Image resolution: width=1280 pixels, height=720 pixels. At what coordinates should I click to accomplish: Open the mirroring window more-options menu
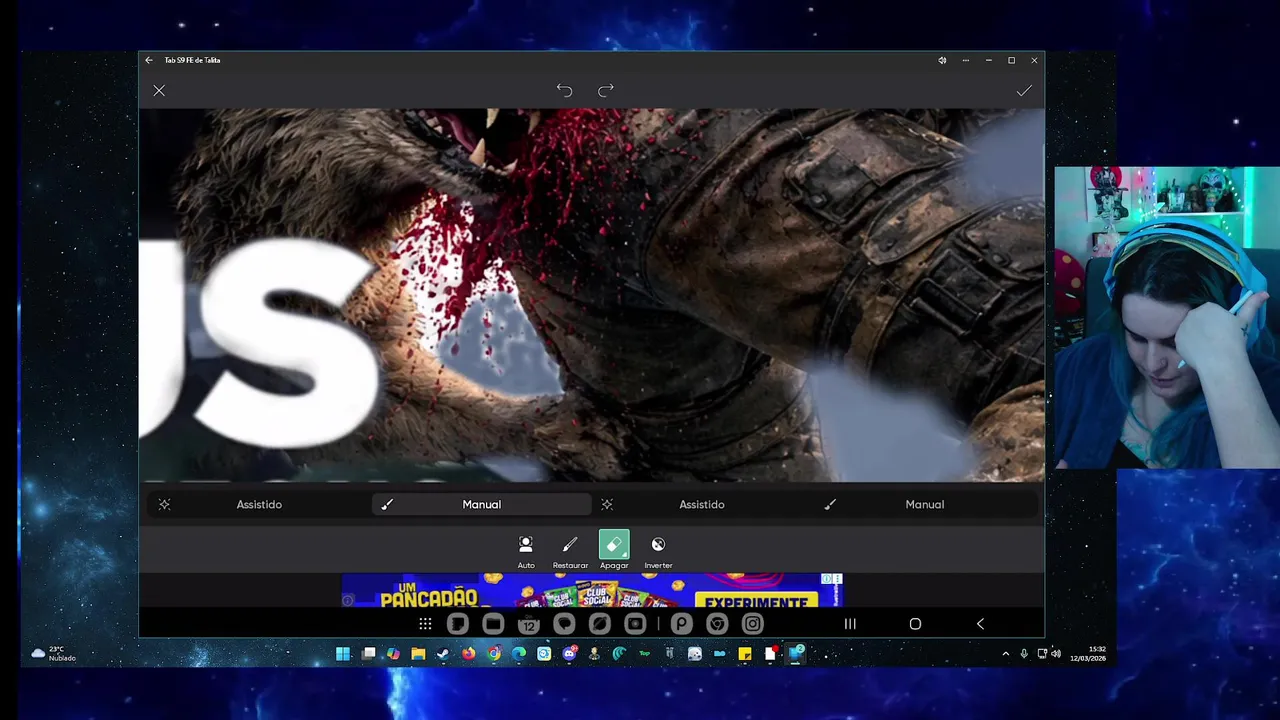[965, 60]
